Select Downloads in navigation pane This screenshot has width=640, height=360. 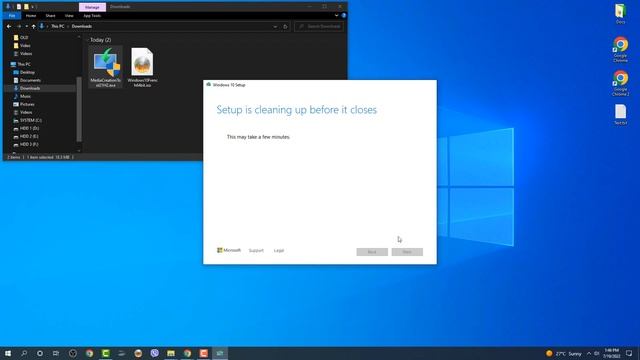click(30, 88)
